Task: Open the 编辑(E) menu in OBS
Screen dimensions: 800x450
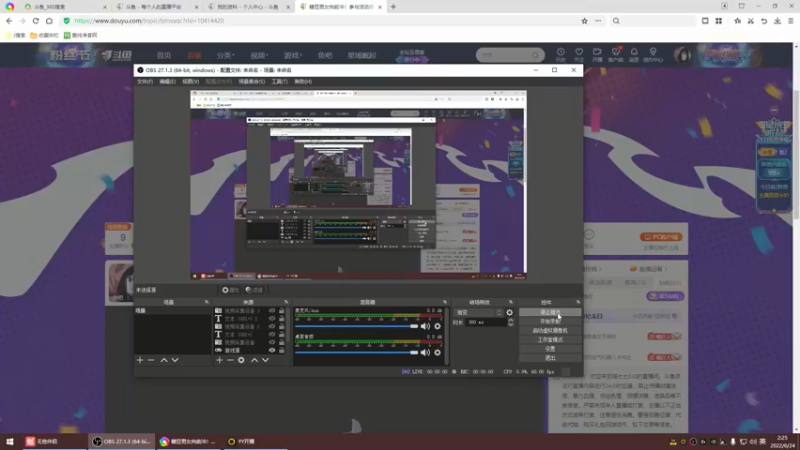Action: click(167, 82)
